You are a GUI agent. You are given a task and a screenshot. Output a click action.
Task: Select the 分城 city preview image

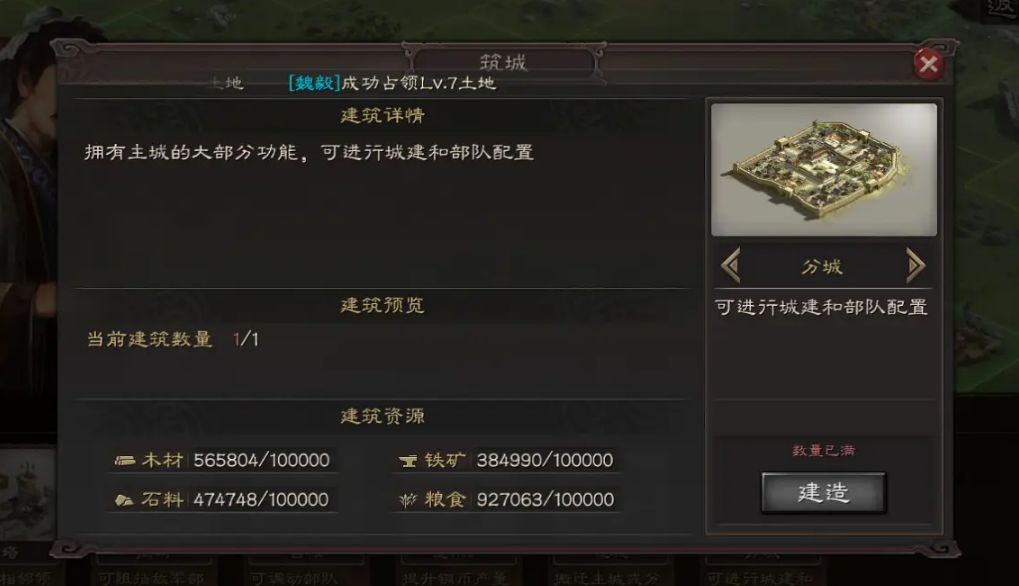tap(824, 169)
